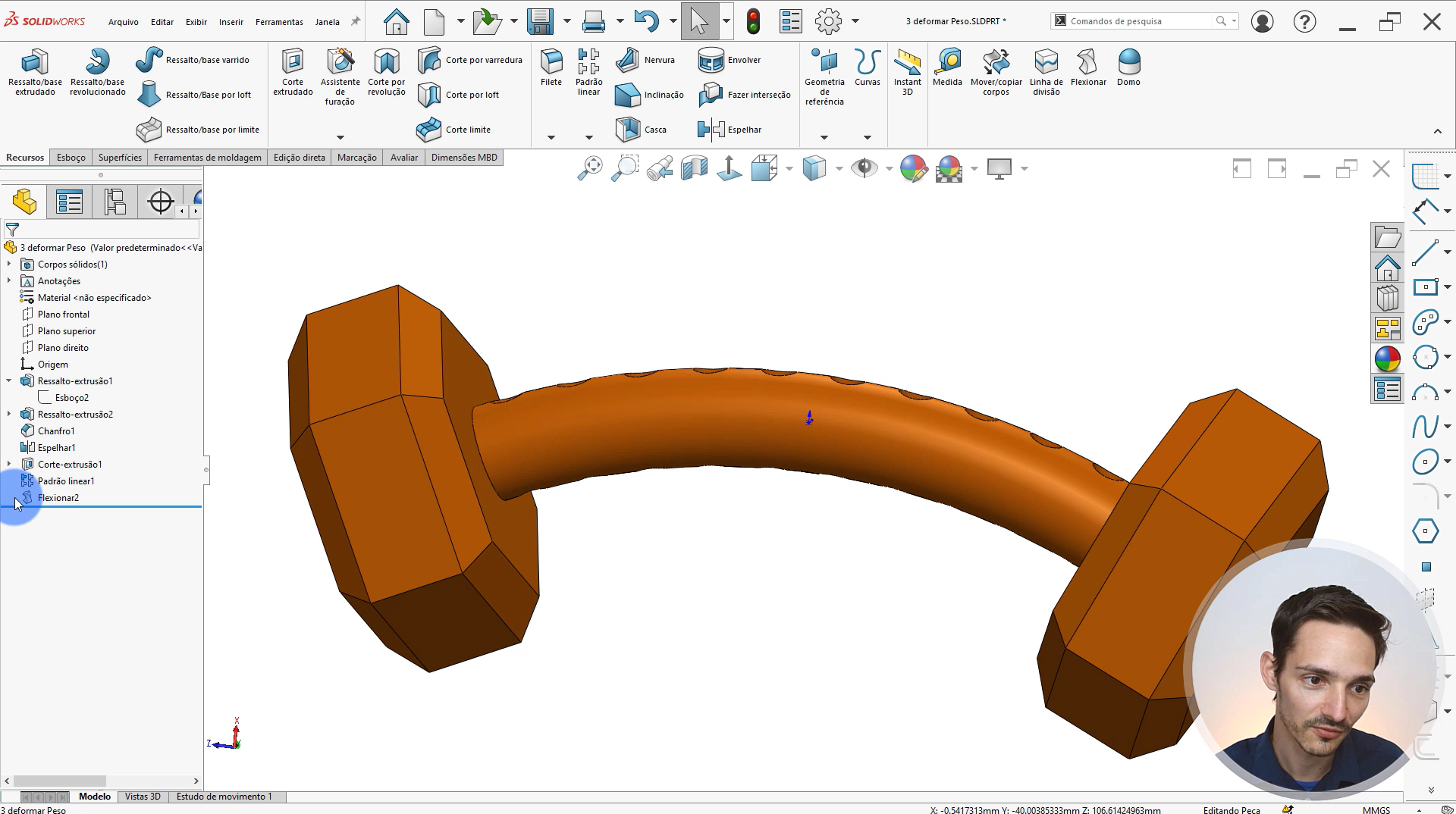Open hide/show items eye dropdown
Viewport: 1456px width, 814px height.
(x=889, y=168)
